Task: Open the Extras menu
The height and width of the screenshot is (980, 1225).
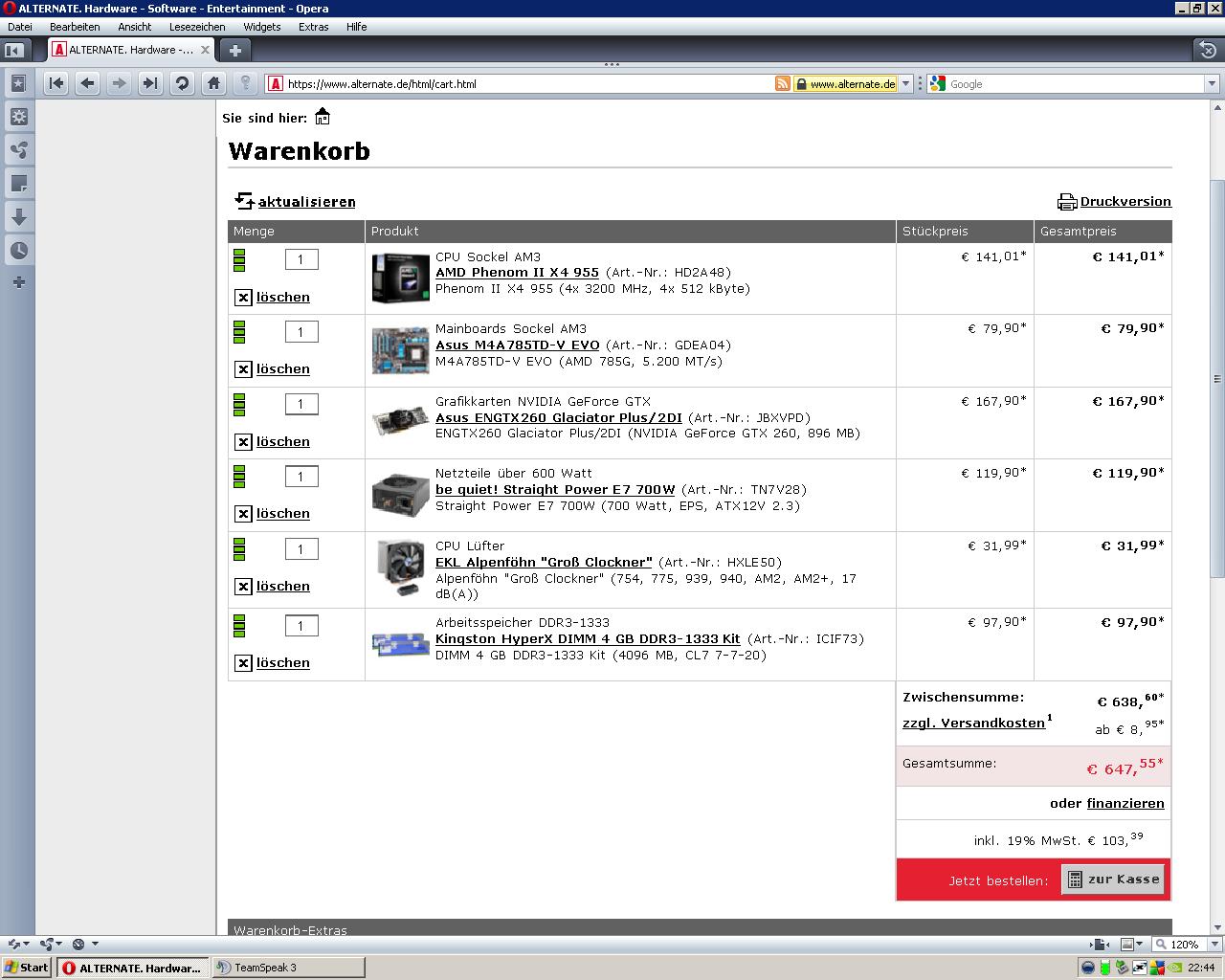Action: [x=314, y=27]
